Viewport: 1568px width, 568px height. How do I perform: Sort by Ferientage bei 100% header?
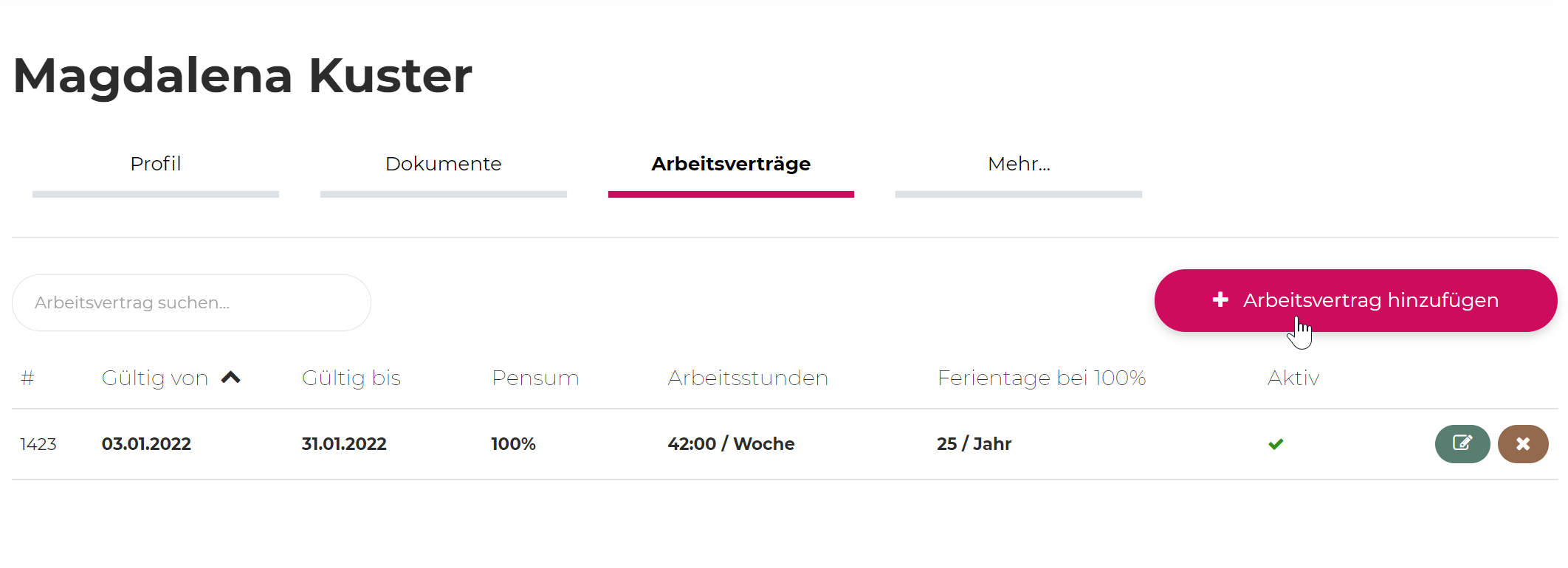tap(1041, 378)
